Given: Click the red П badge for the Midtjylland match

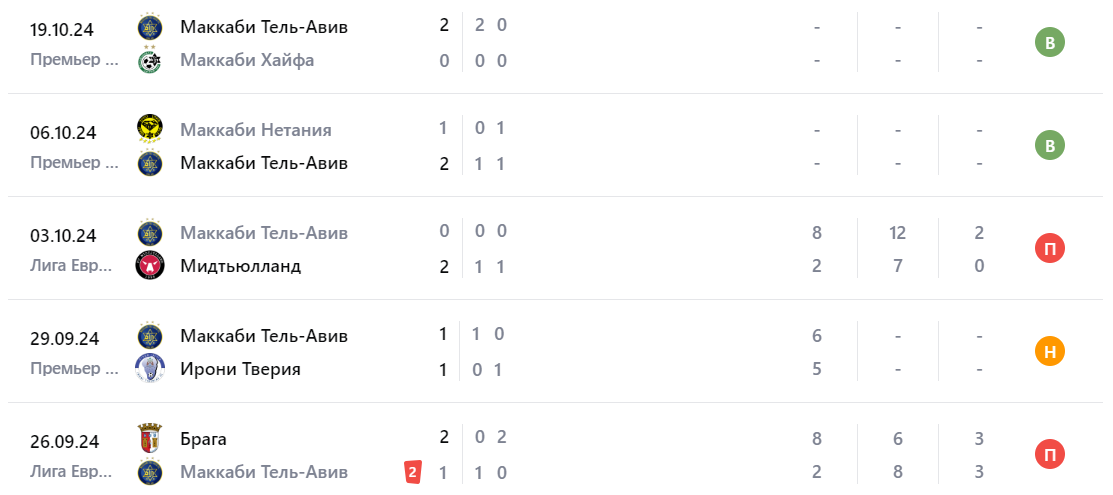Looking at the screenshot, I should [1049, 248].
